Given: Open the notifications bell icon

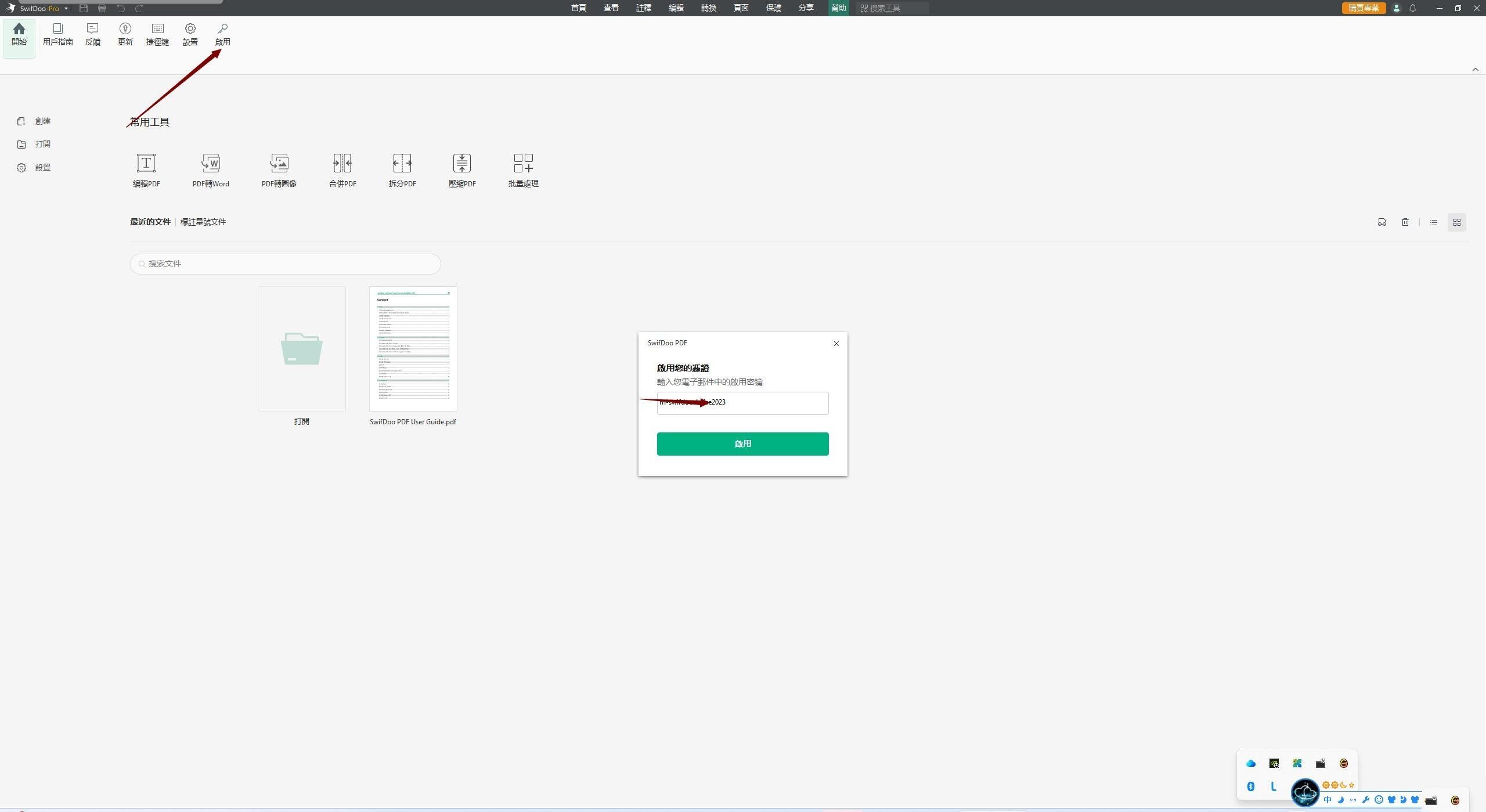Looking at the screenshot, I should click(x=1413, y=8).
